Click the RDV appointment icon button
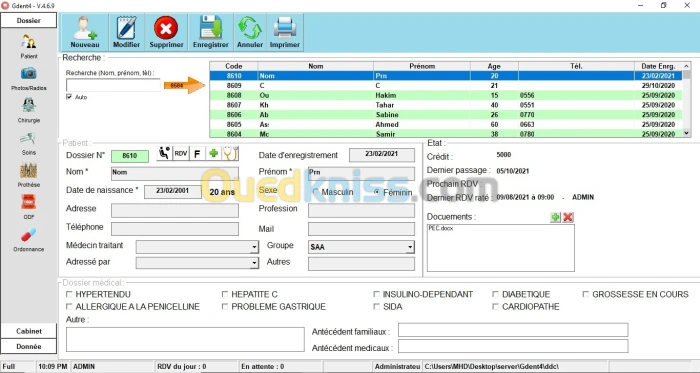The height and width of the screenshot is (373, 700). (x=181, y=153)
